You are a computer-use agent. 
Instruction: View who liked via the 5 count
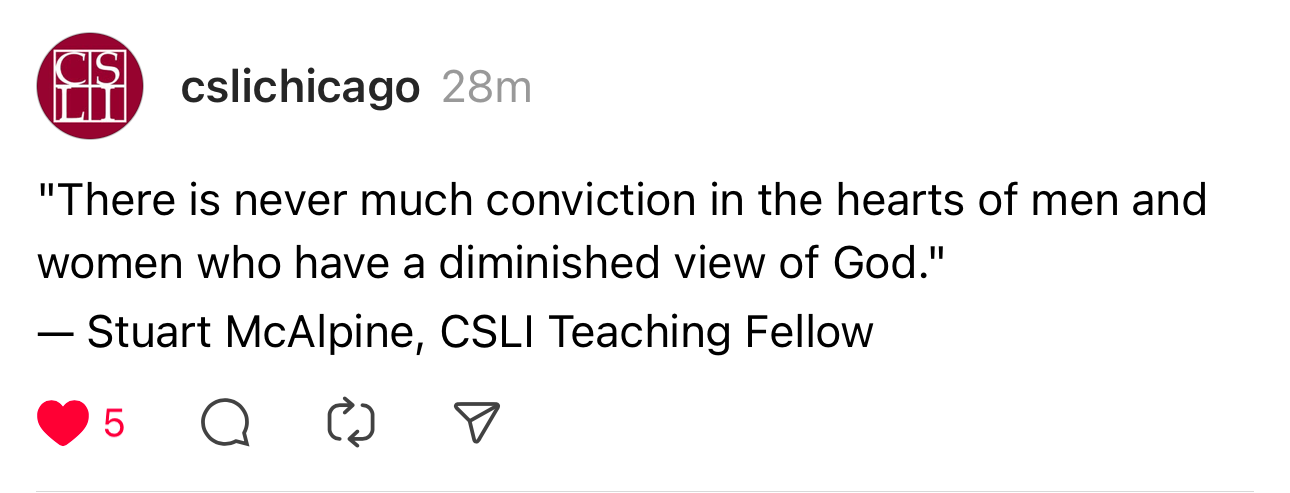[x=114, y=424]
